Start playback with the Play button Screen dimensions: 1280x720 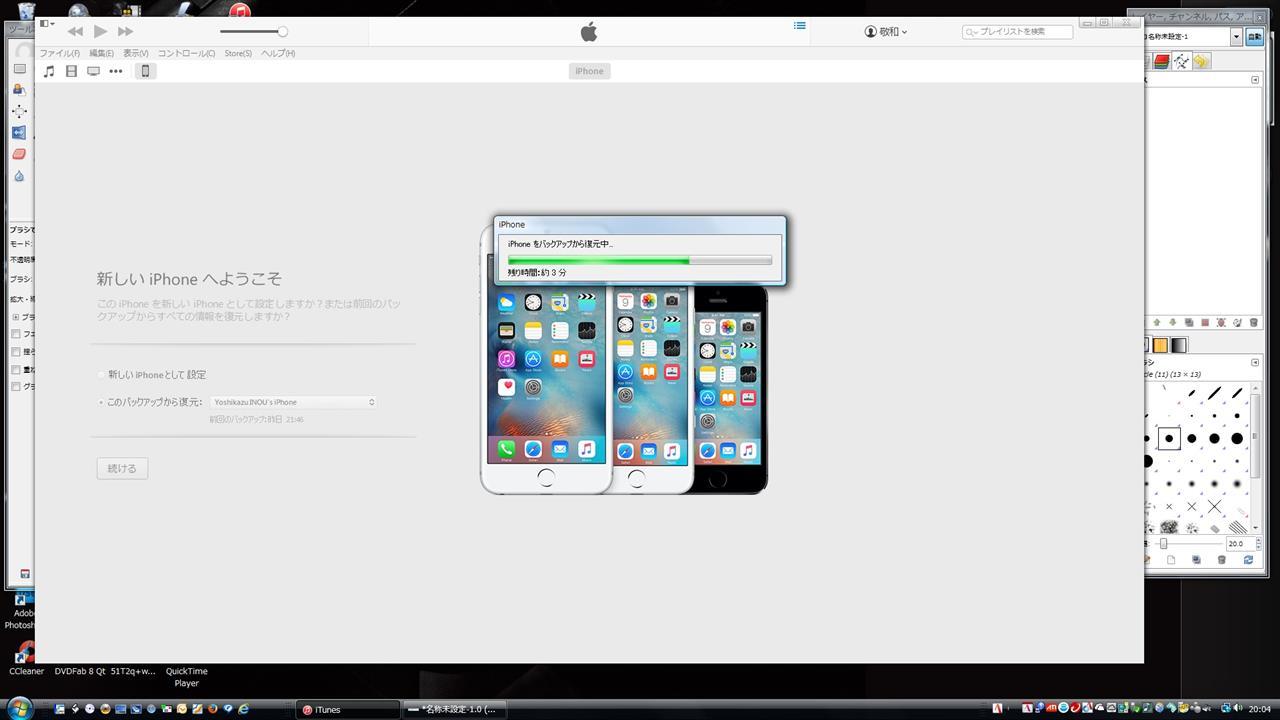(100, 32)
